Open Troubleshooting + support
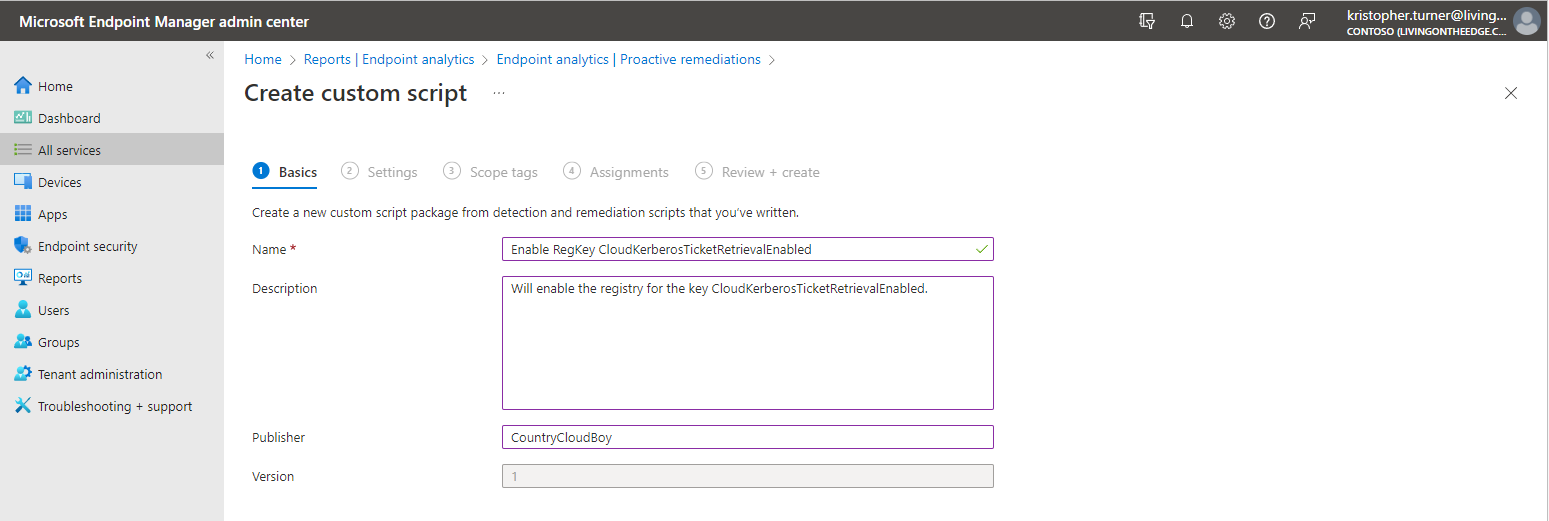The width and height of the screenshot is (1549, 521). coord(114,406)
